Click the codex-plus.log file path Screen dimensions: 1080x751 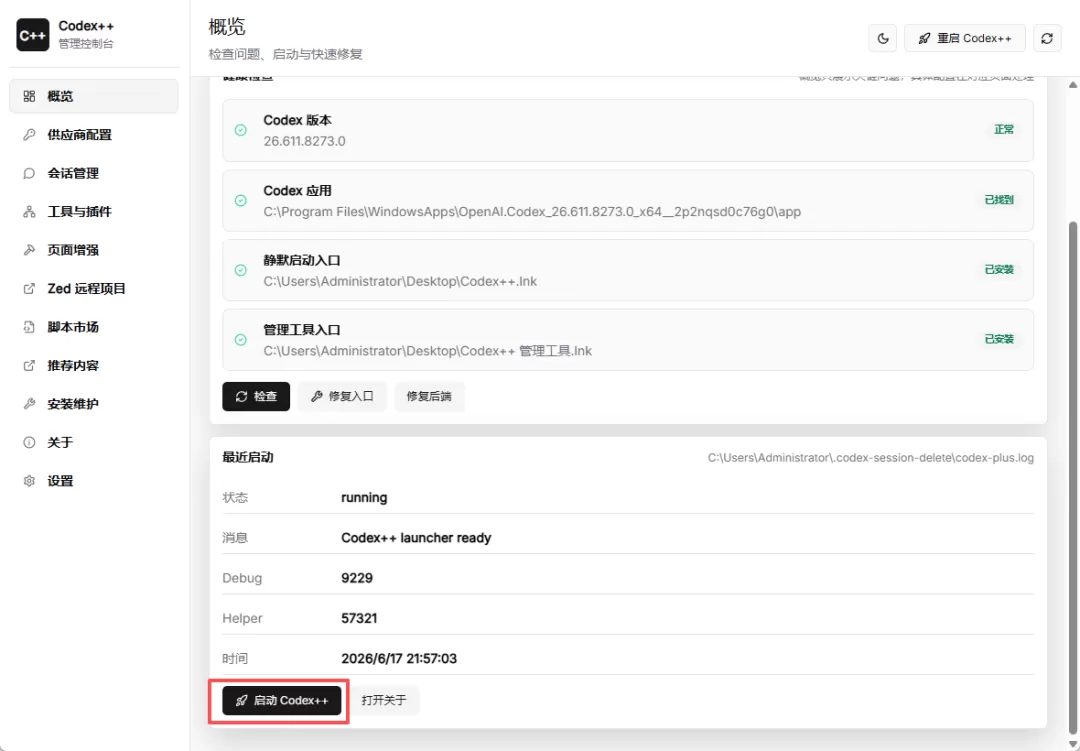point(871,457)
